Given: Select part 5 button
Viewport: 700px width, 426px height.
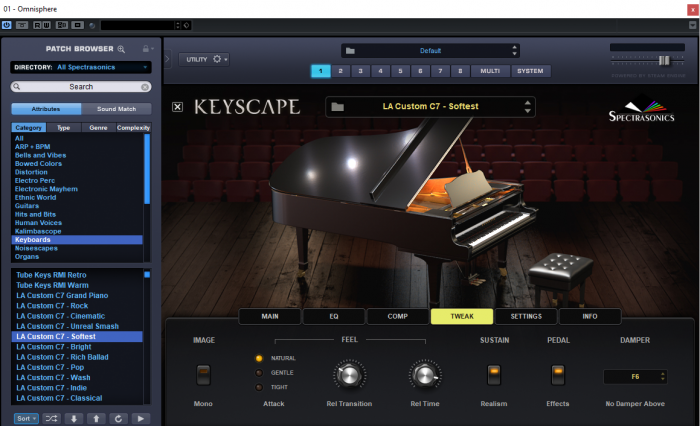Looking at the screenshot, I should click(400, 71).
